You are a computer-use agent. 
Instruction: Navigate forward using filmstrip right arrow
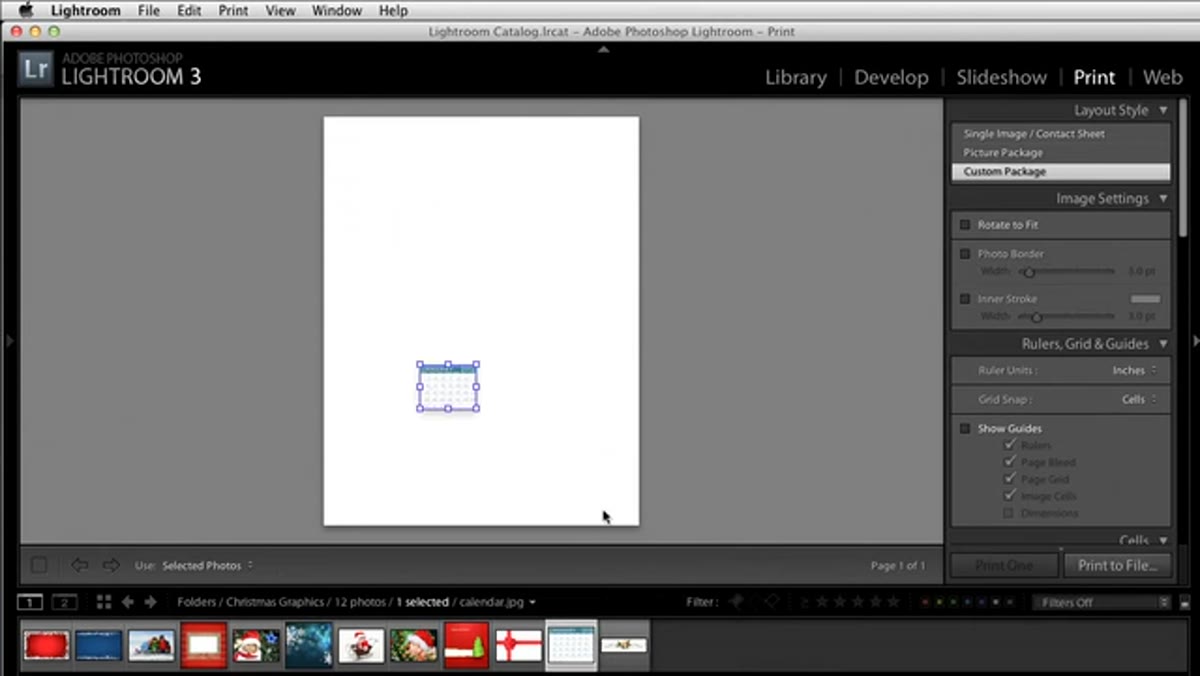(151, 602)
